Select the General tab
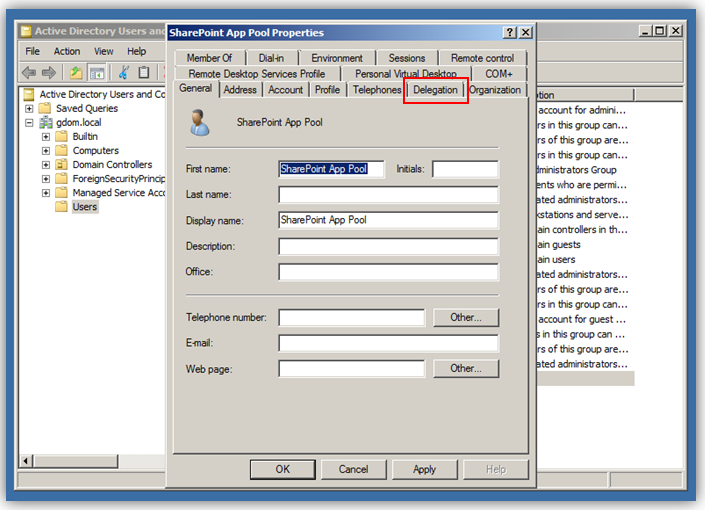The width and height of the screenshot is (705, 510). (196, 88)
